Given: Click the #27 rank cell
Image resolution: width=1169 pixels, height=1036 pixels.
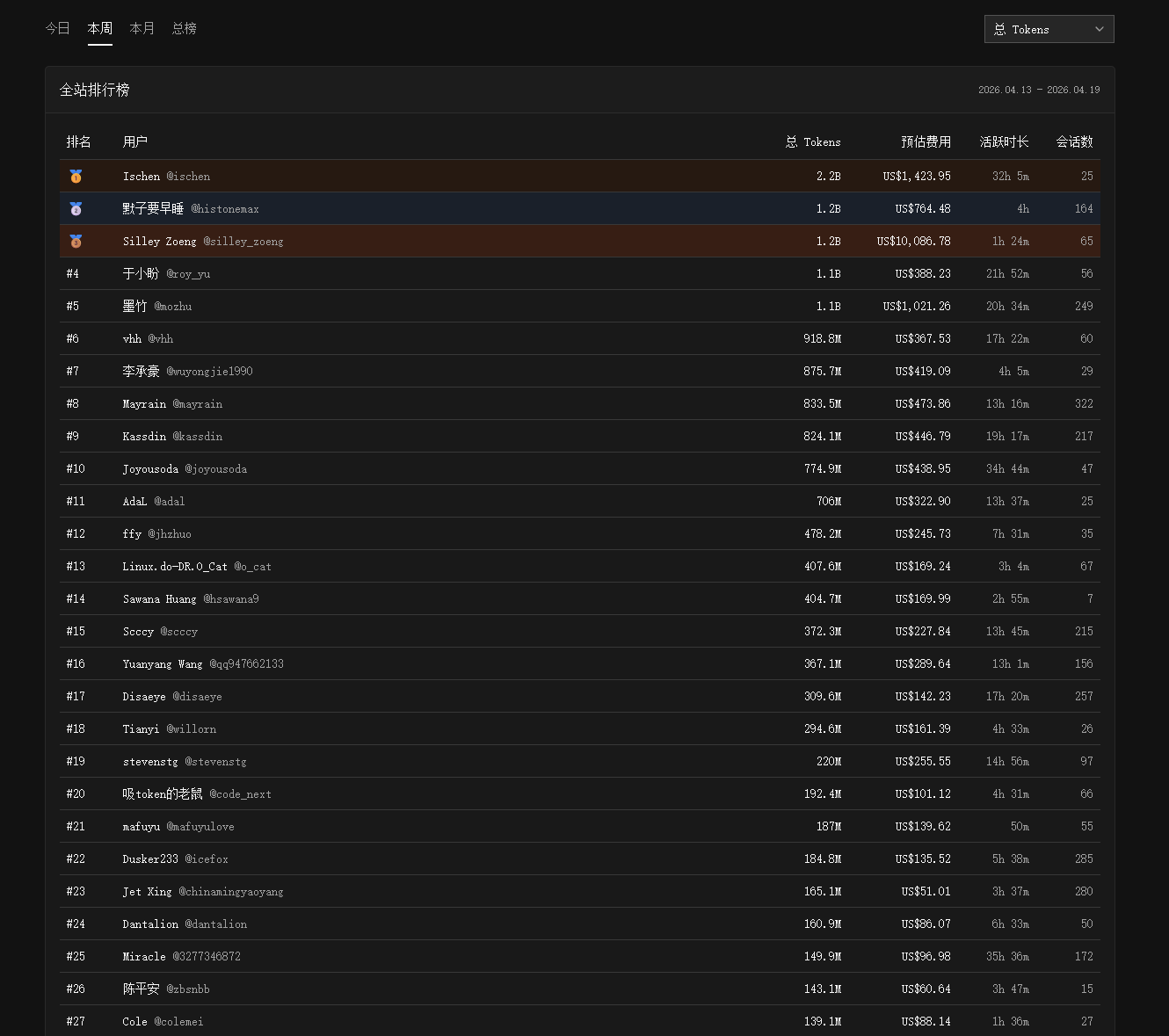Looking at the screenshot, I should (x=76, y=1022).
